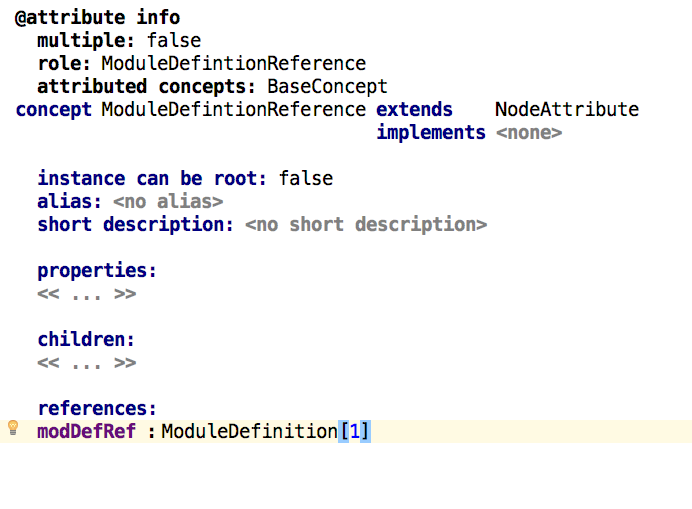
Task: Click the empty placeholder under properties
Action: [x=87, y=294]
